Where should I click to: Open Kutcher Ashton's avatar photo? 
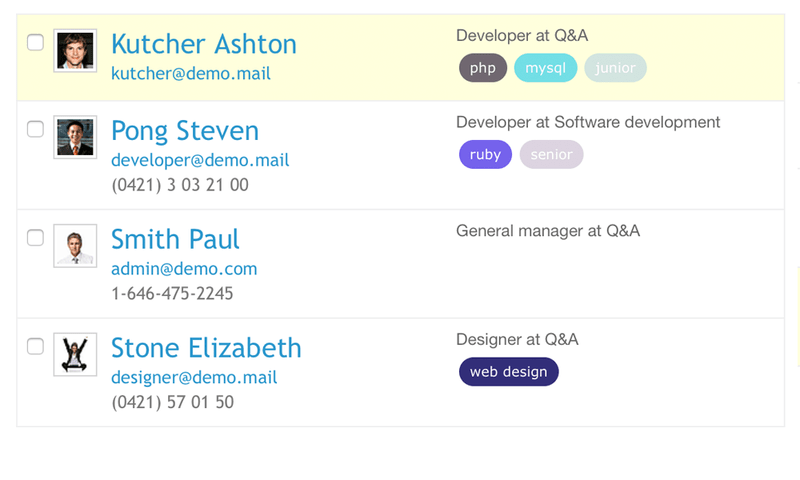pos(75,50)
